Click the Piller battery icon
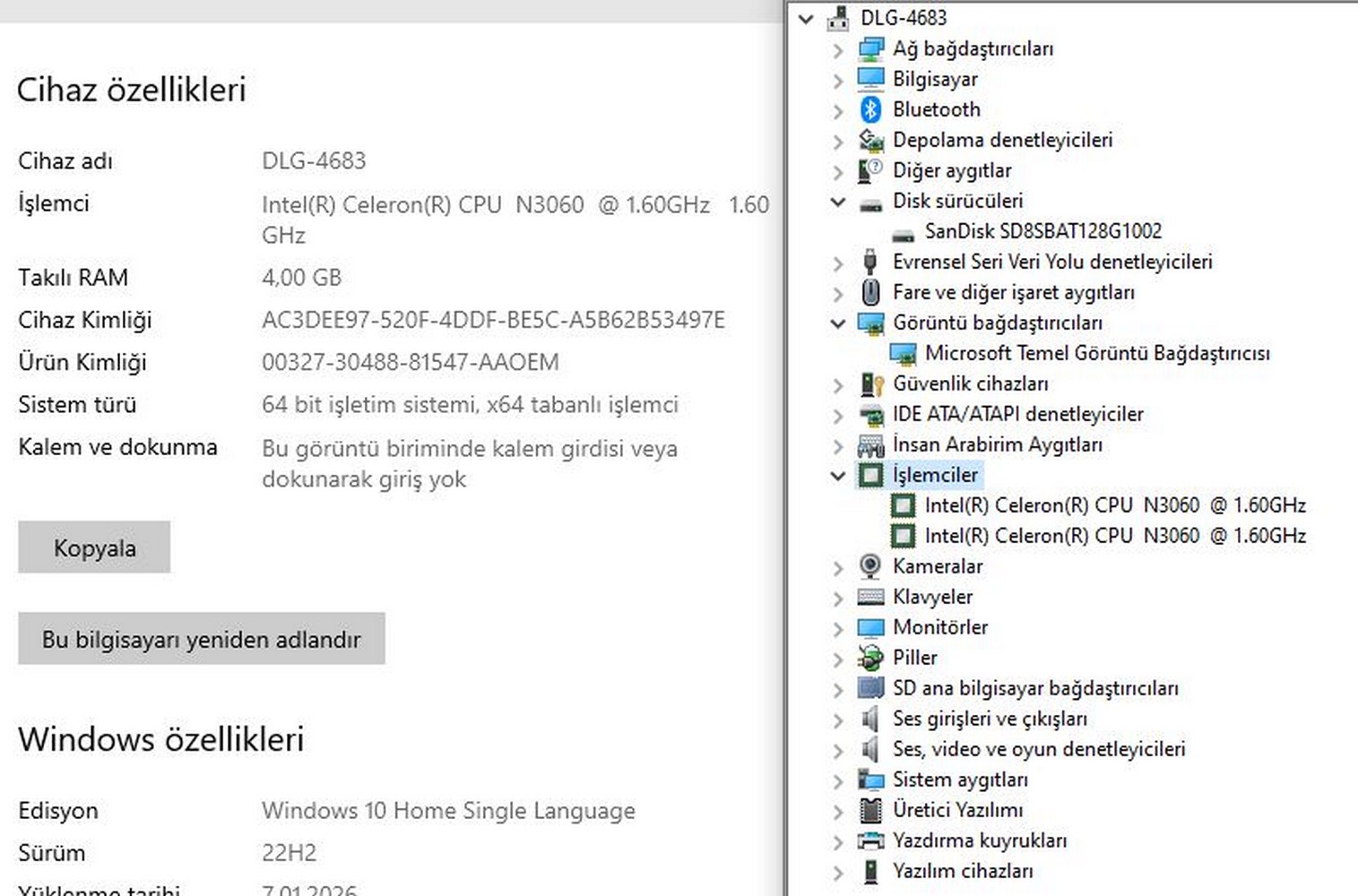 [x=869, y=658]
